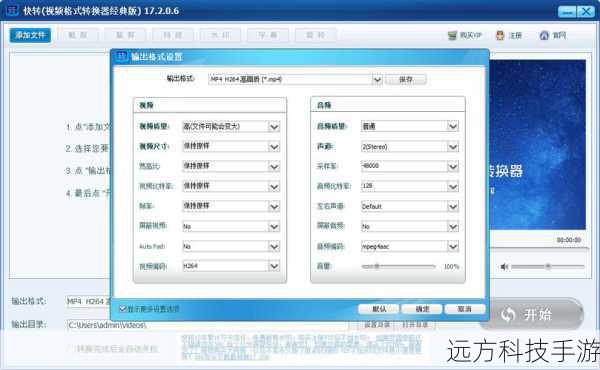The height and width of the screenshot is (370, 600).
Task: Close the main application window
Action: (586, 12)
